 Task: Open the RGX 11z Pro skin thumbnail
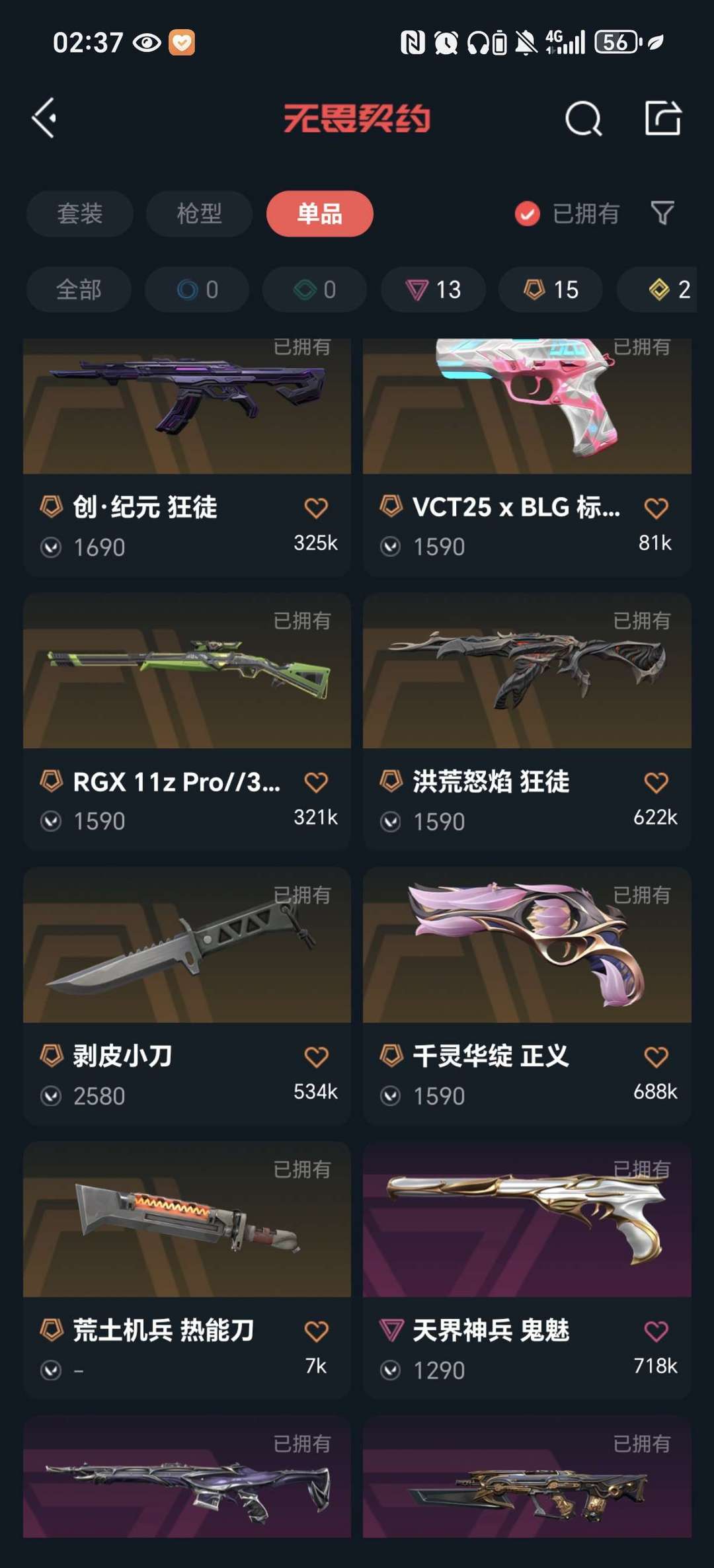pos(187,671)
